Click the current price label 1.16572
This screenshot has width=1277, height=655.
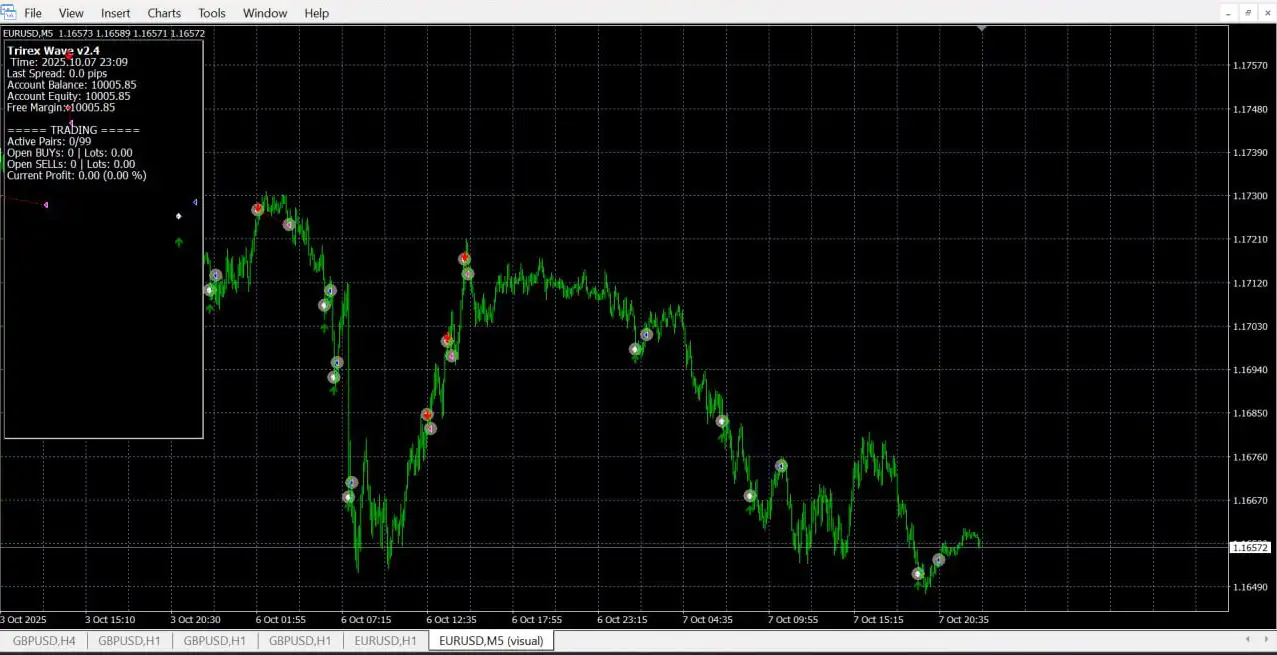(x=1249, y=547)
